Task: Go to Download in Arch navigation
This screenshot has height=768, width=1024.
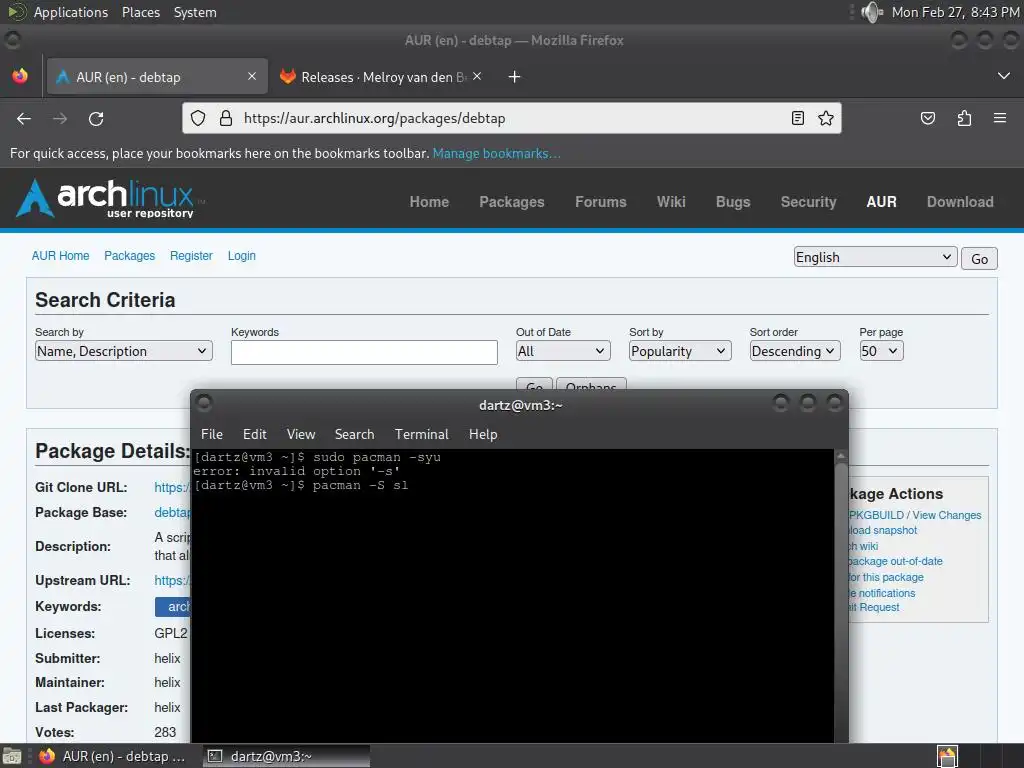Action: (960, 202)
